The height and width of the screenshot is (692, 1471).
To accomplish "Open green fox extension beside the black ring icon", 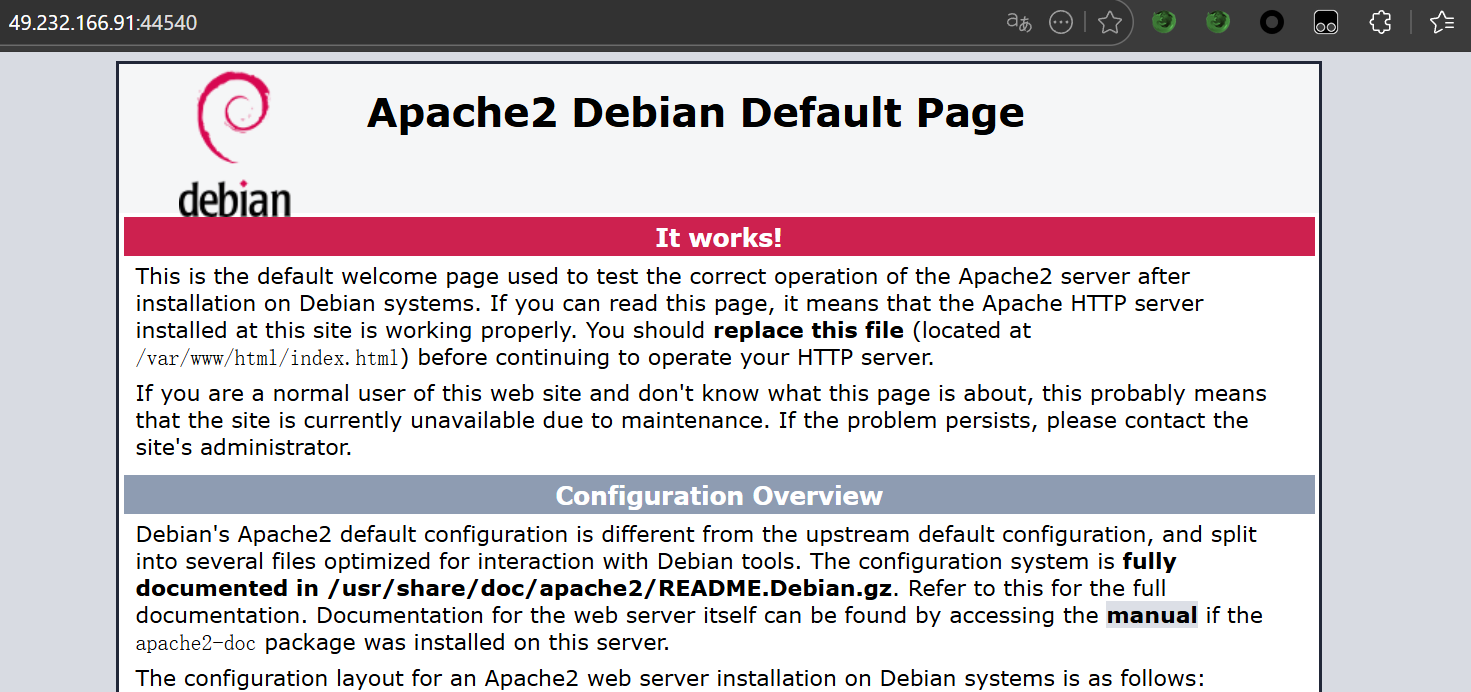I will pyautogui.click(x=1217, y=22).
